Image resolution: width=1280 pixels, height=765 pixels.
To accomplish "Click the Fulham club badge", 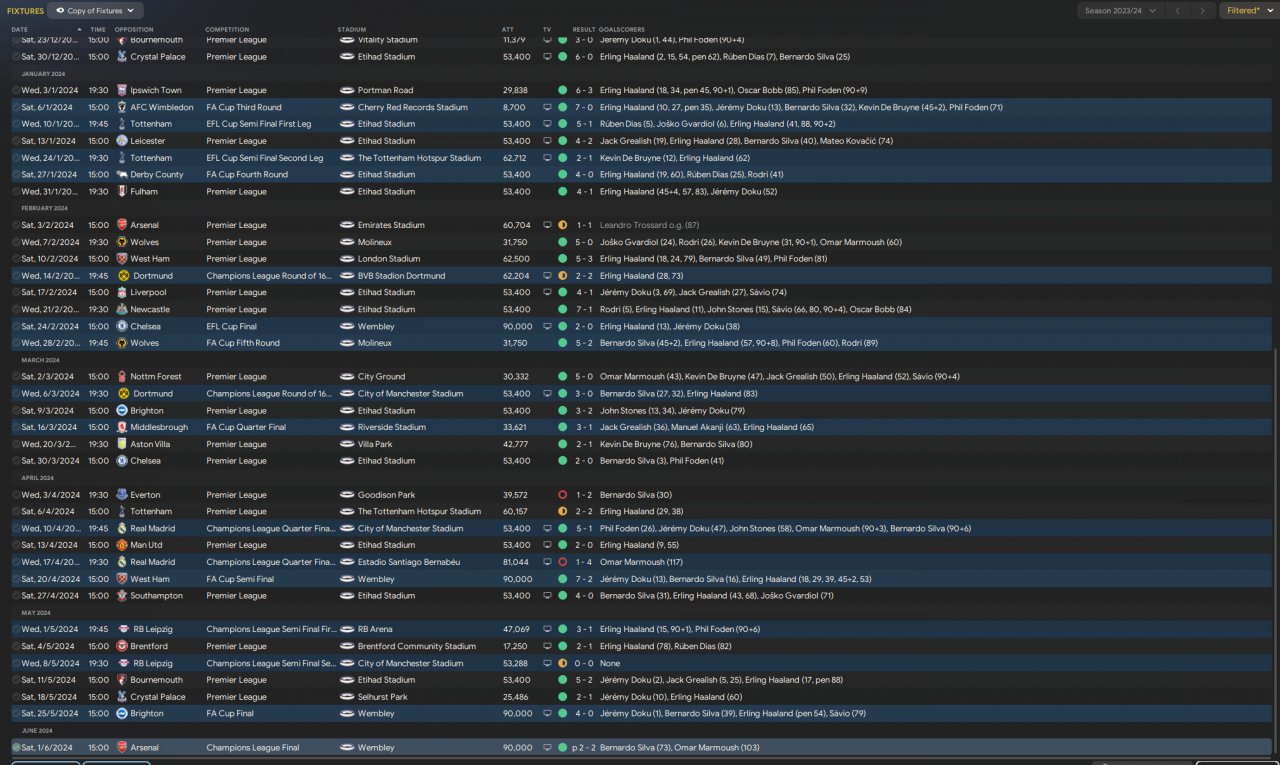I will [122, 191].
